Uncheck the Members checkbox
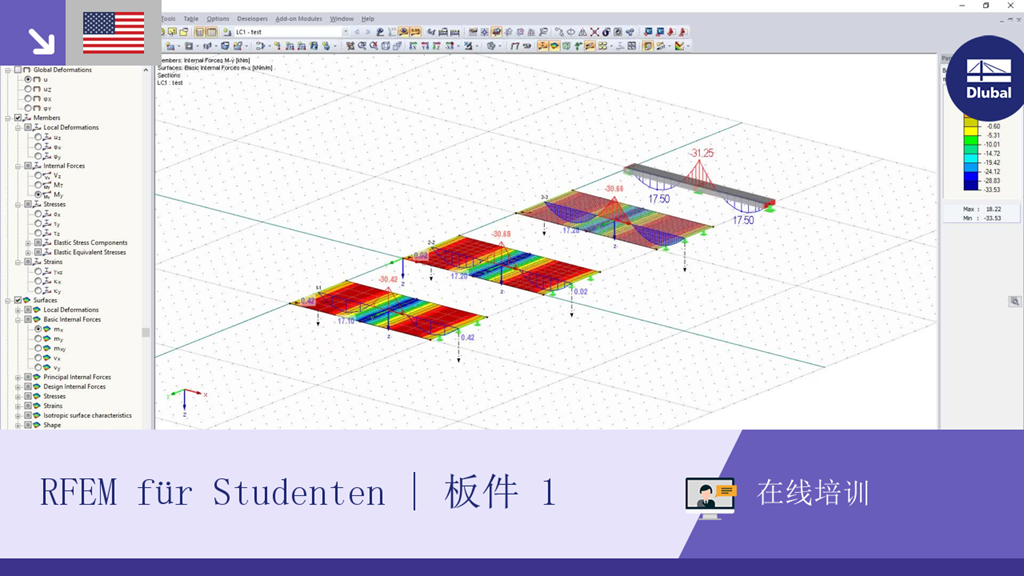The width and height of the screenshot is (1024, 576). (x=18, y=118)
